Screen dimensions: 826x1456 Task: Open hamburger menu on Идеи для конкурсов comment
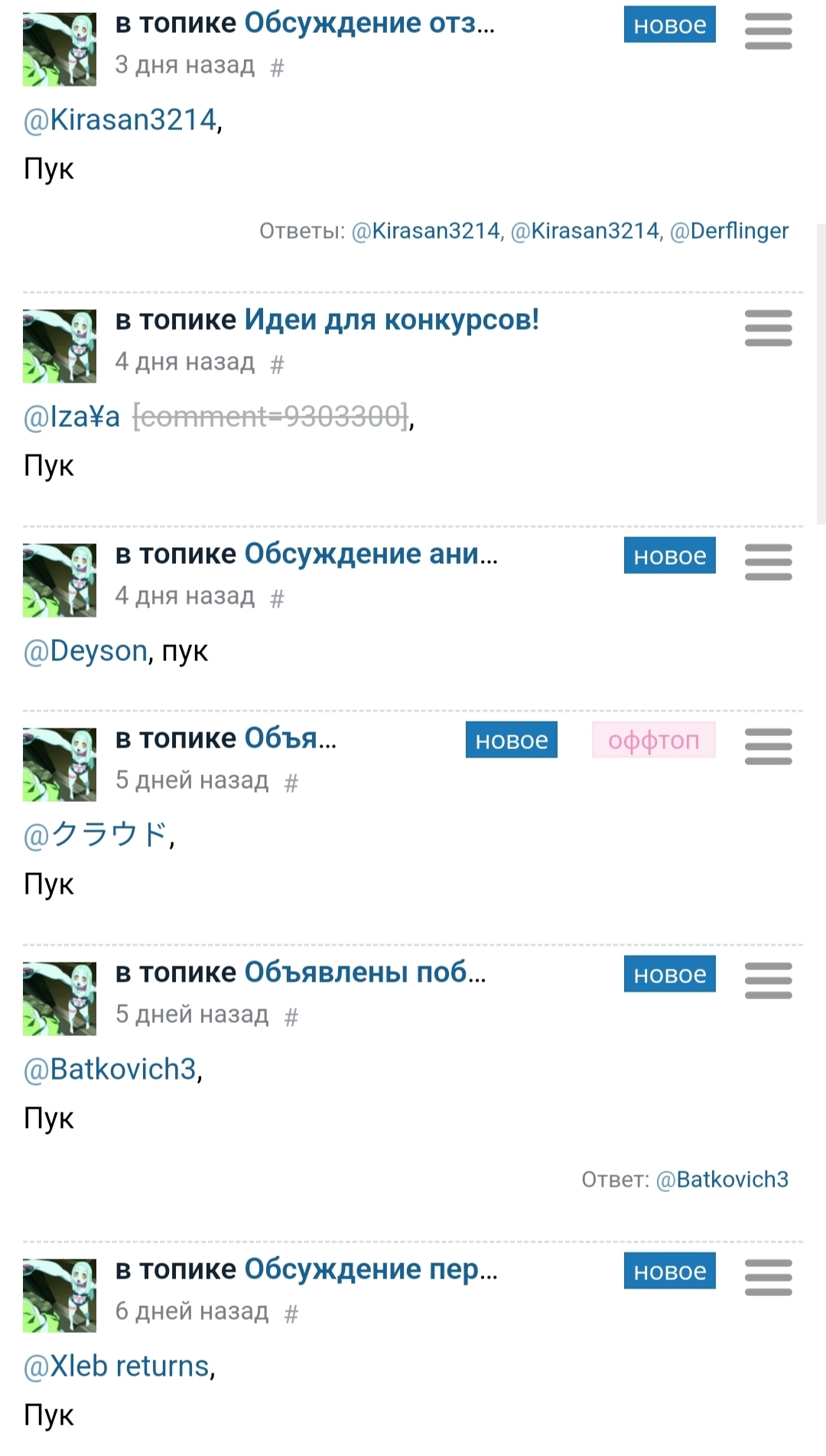coord(768,328)
